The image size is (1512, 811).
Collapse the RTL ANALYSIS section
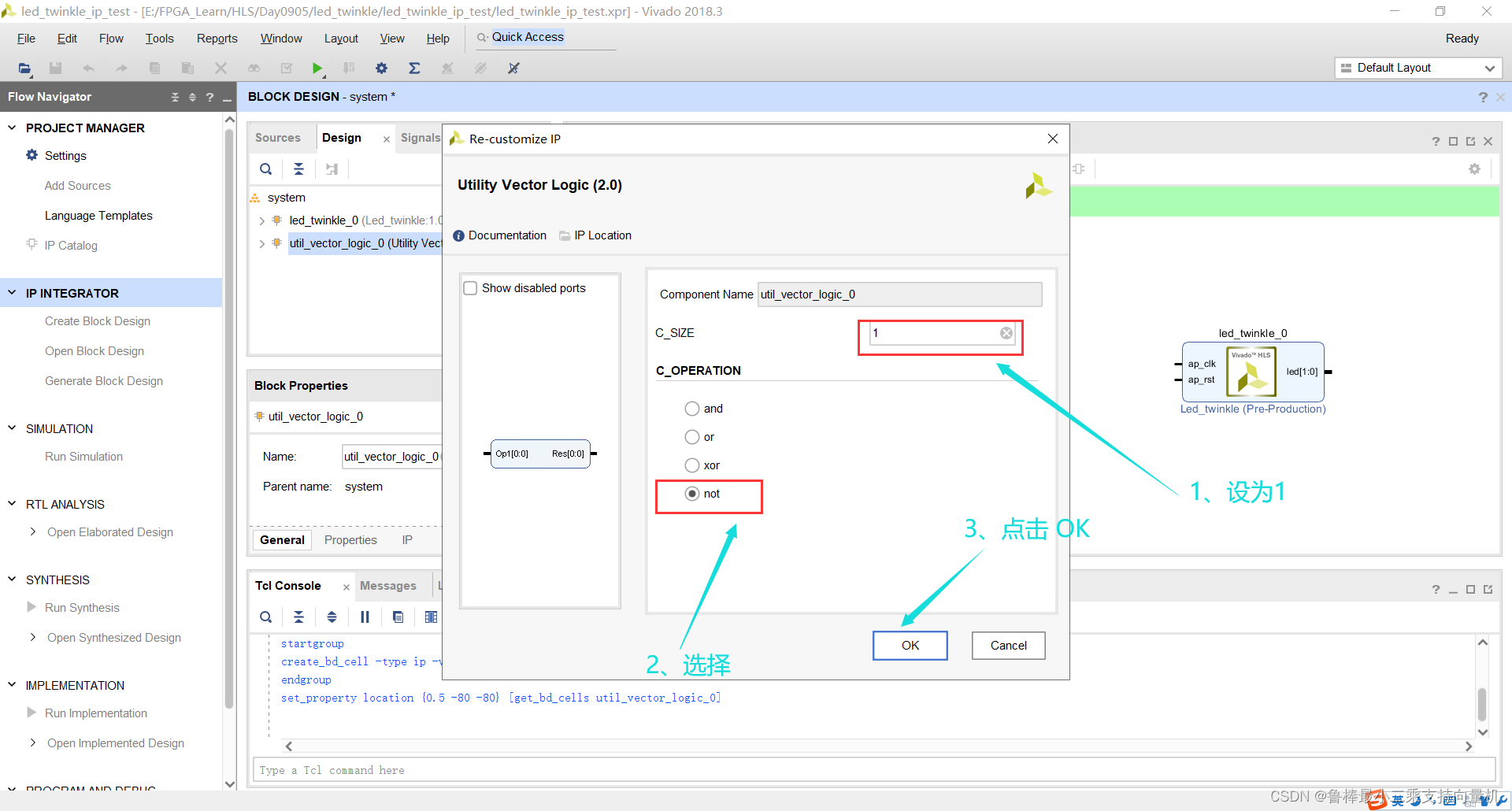tap(12, 504)
